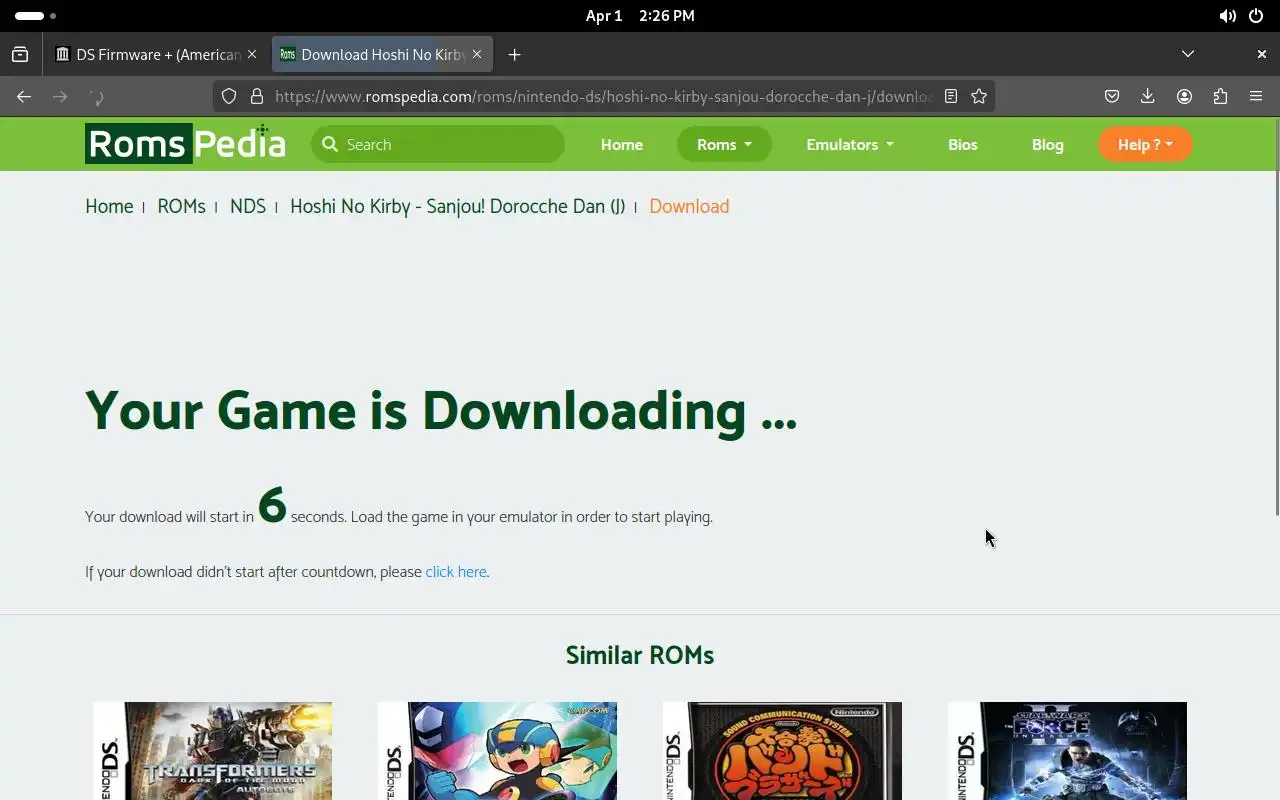Click the browser URL address bar

[x=604, y=96]
